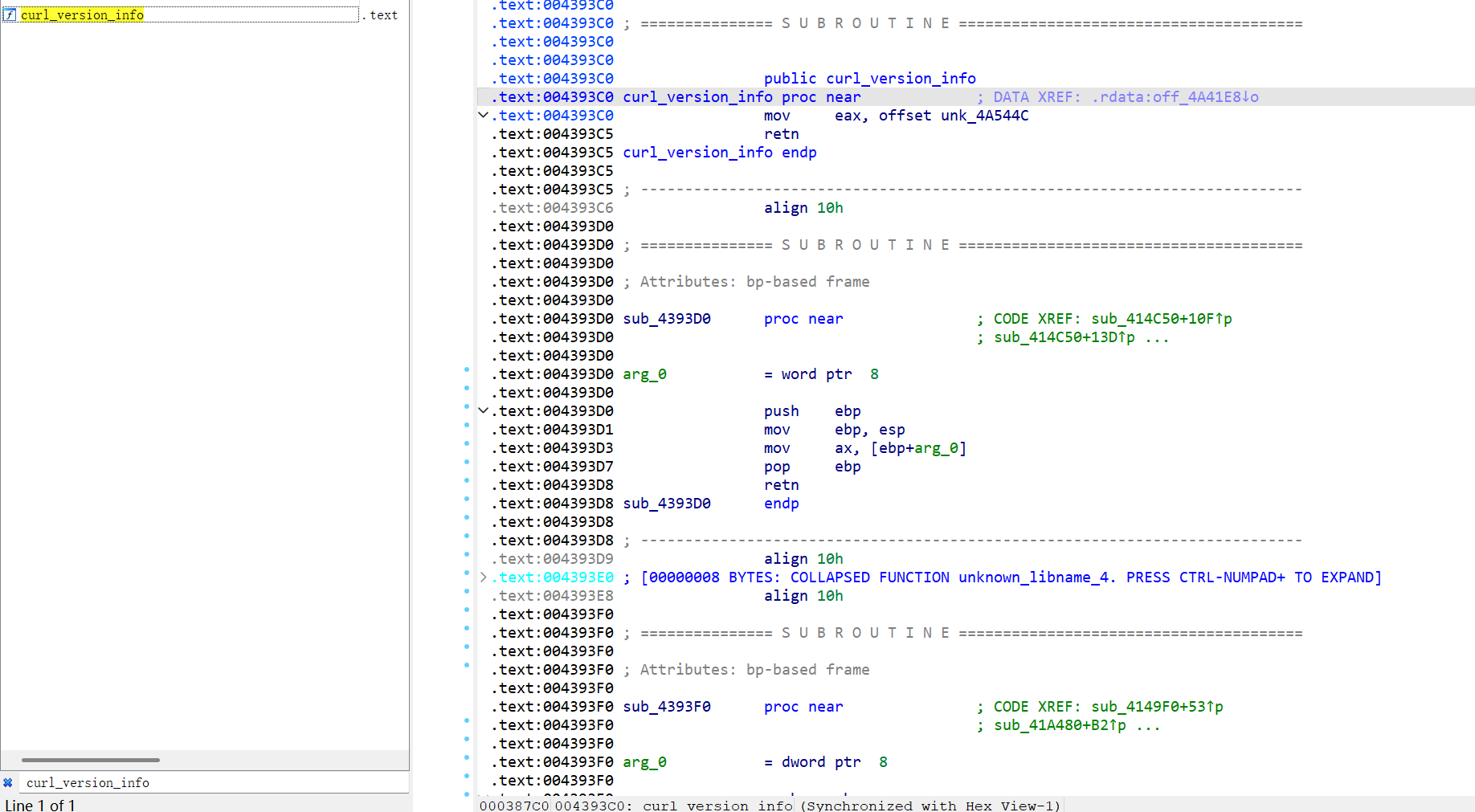This screenshot has height=812, width=1475.
Task: Click the function icon beside curl_version_info
Action: [x=10, y=14]
